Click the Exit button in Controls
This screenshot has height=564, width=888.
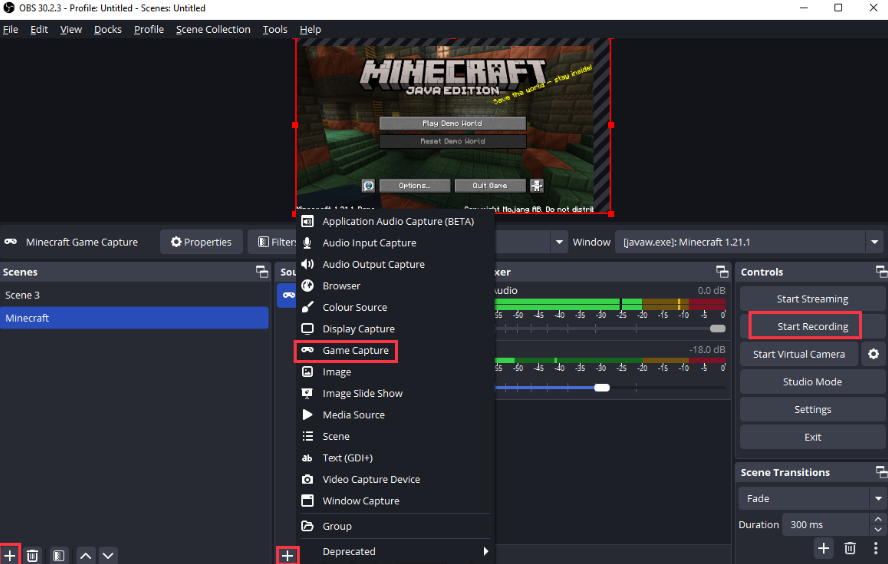point(812,437)
